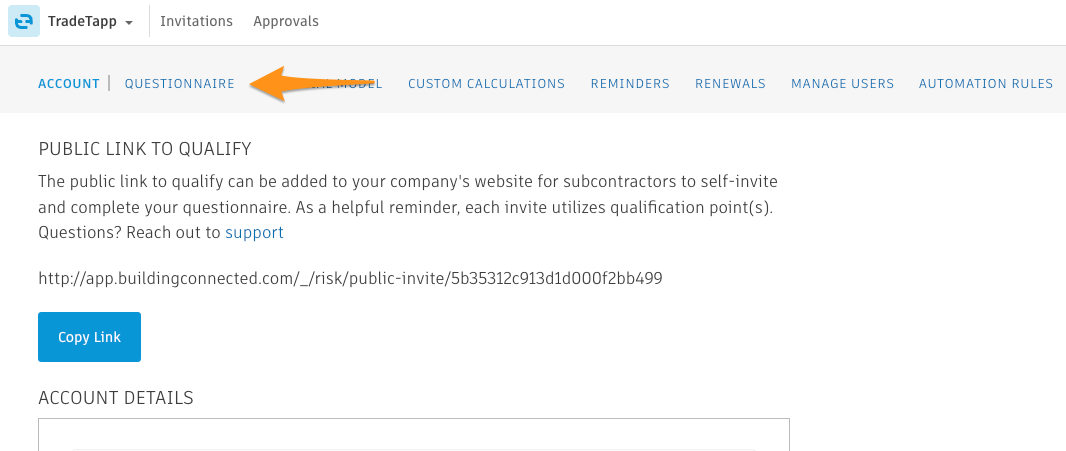Image resolution: width=1066 pixels, height=451 pixels.
Task: Switch to the QUESTIONNAIRE tab
Action: pos(179,84)
